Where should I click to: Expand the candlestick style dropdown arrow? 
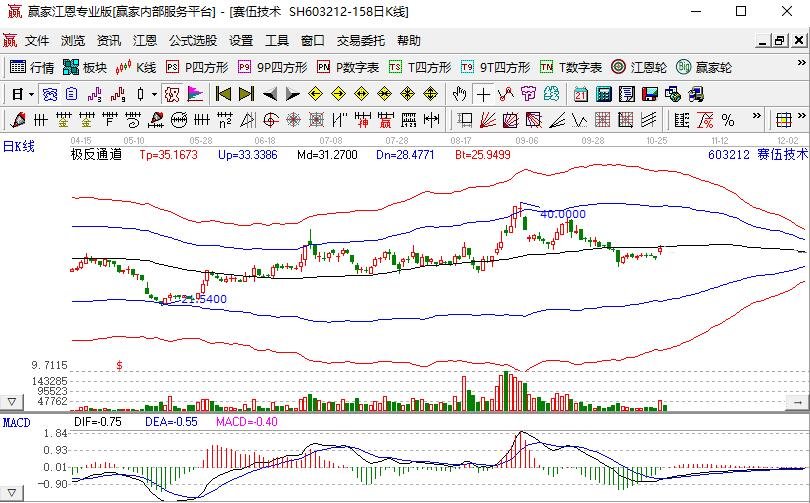pos(154,95)
